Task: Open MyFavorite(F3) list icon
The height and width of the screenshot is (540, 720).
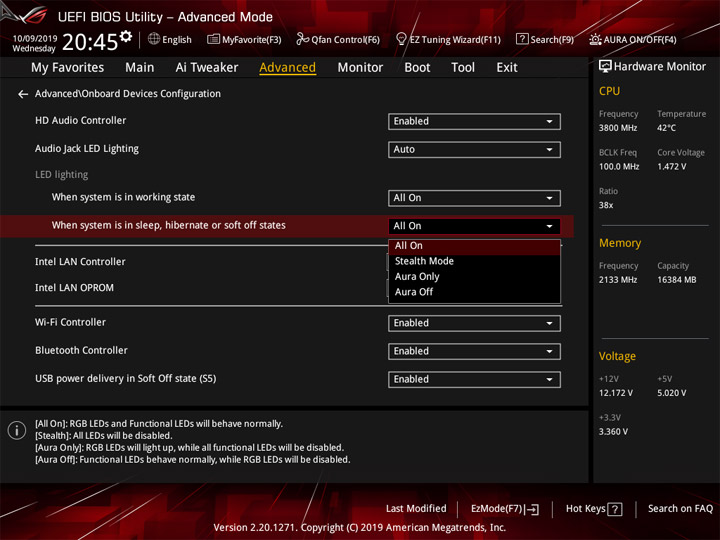Action: 213,39
